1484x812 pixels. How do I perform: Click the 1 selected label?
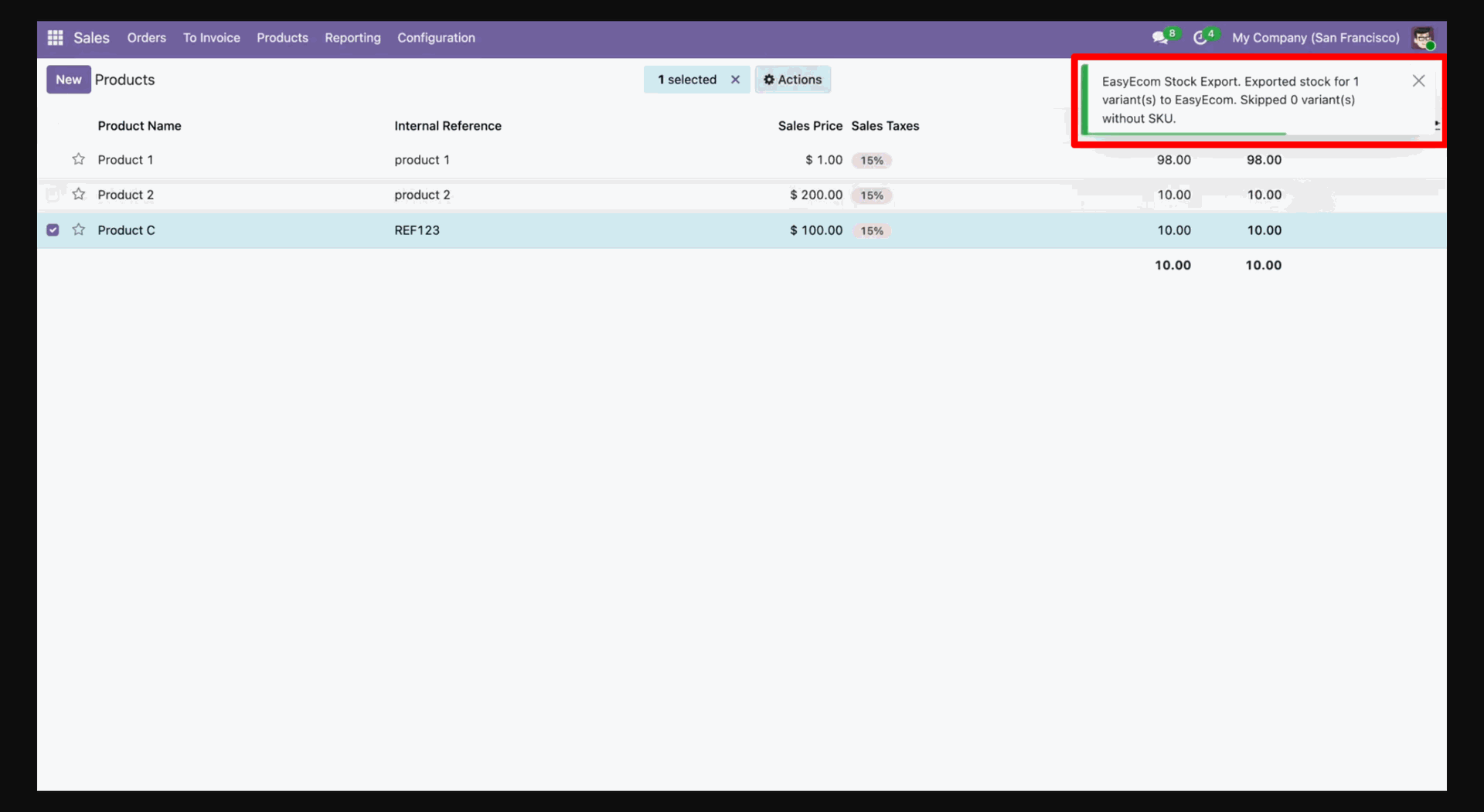tap(686, 80)
